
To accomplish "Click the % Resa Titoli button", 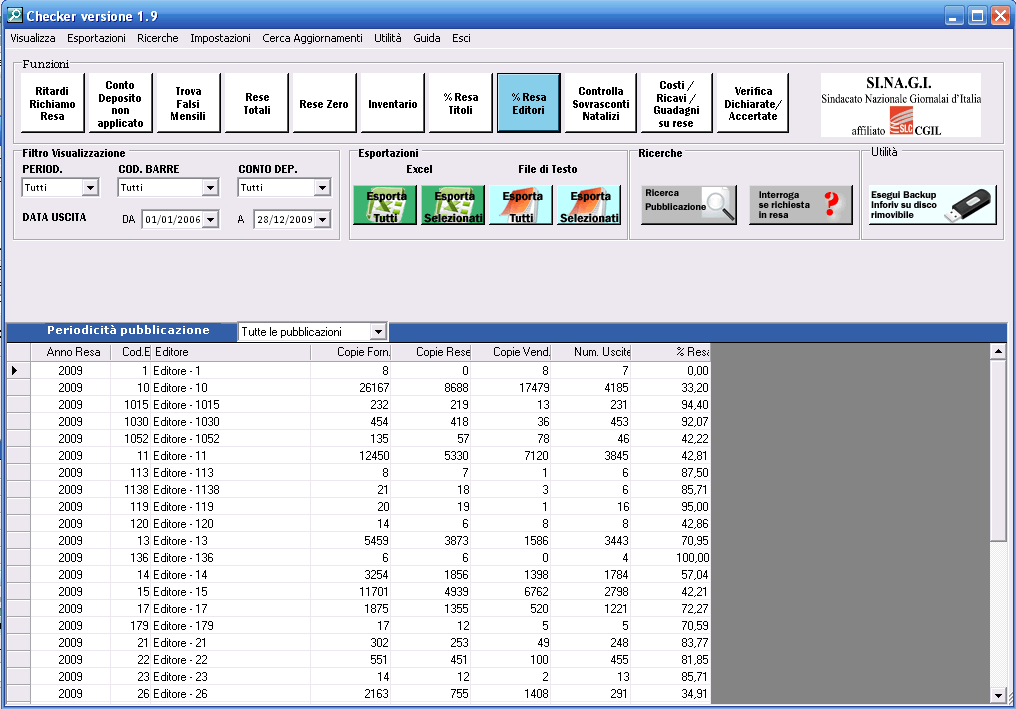I will point(461,103).
